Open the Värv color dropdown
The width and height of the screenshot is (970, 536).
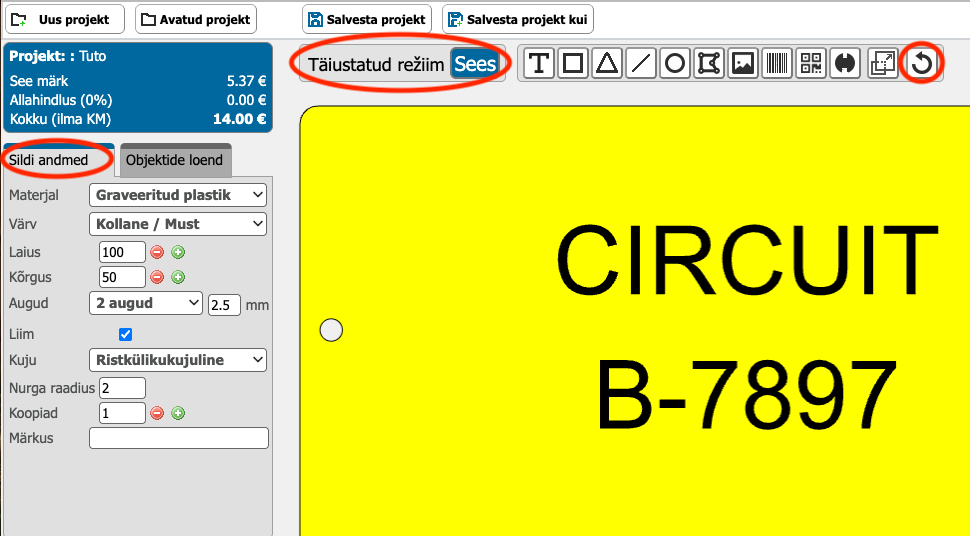coord(178,224)
